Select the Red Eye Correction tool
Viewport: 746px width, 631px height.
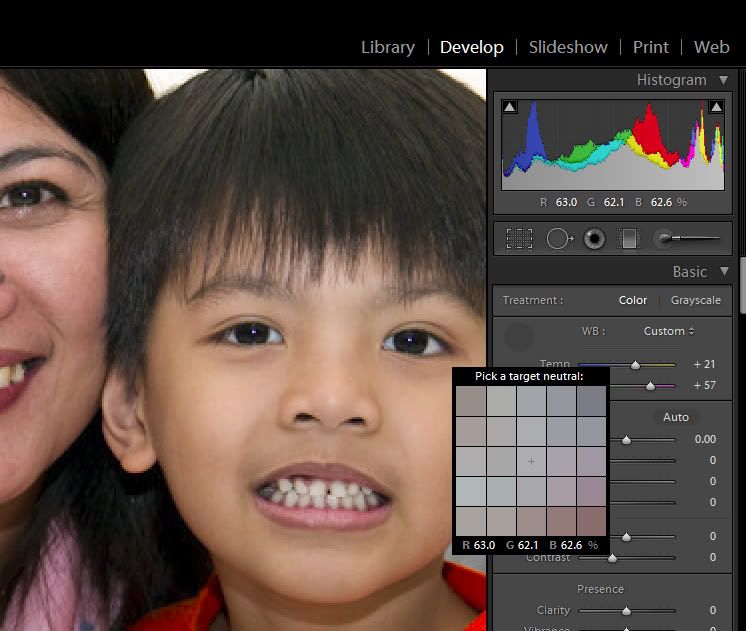pyautogui.click(x=595, y=239)
